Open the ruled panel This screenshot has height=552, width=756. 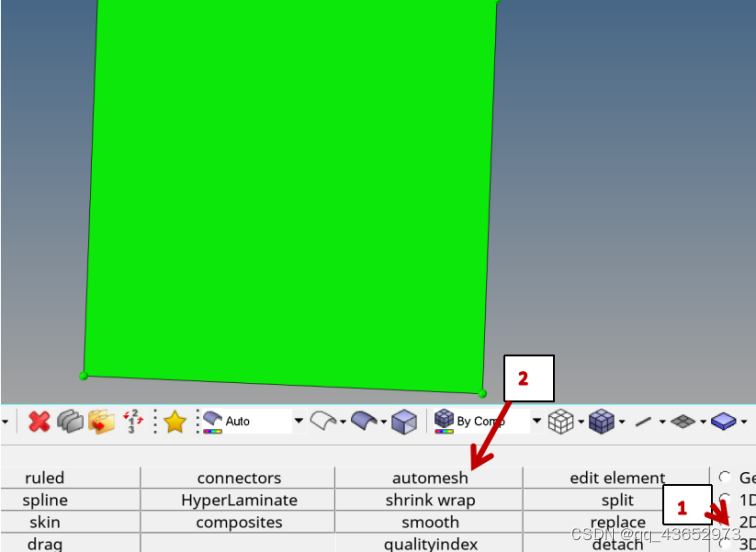44,478
